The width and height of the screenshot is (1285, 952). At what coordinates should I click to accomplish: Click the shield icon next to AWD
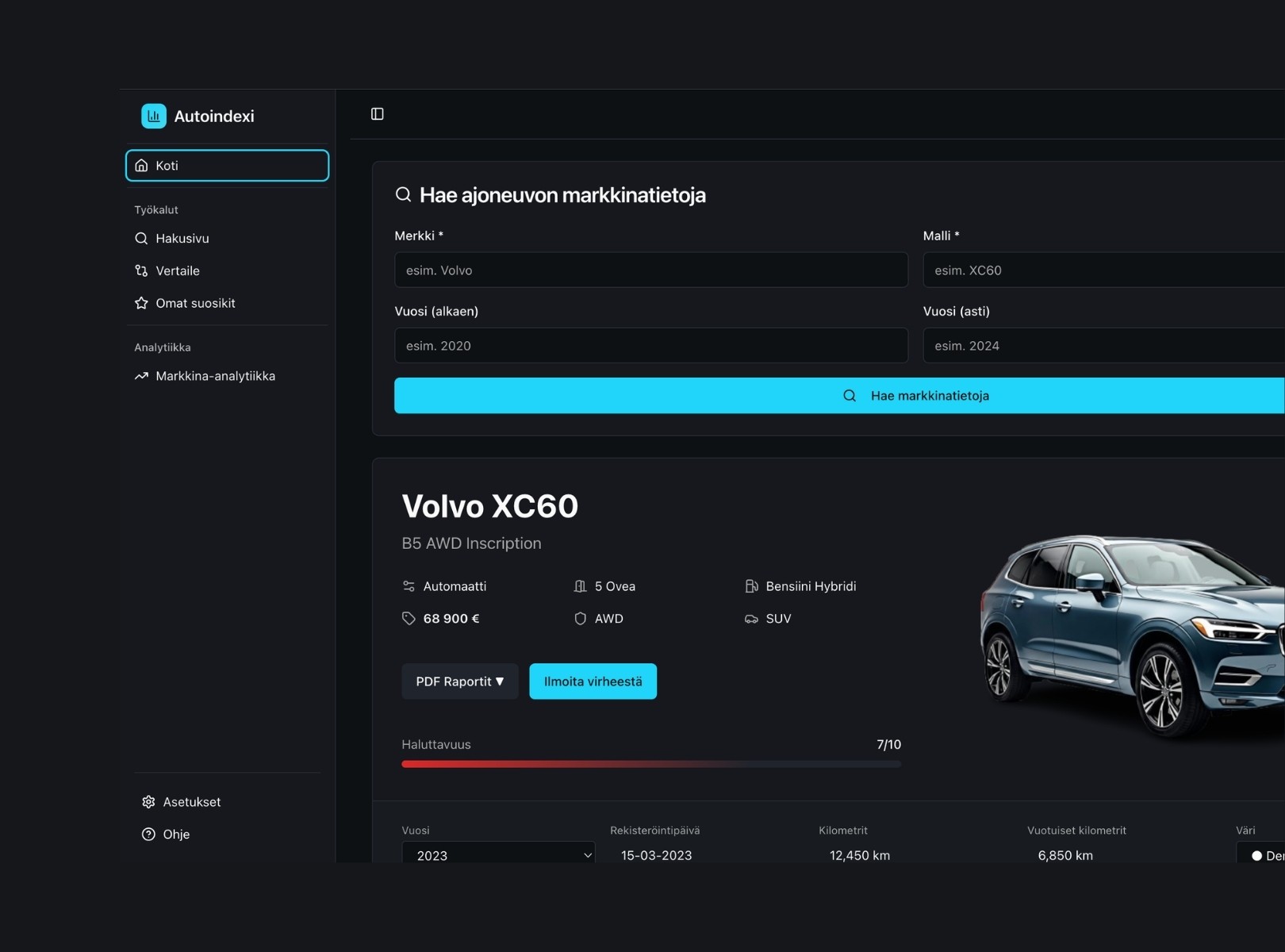581,619
